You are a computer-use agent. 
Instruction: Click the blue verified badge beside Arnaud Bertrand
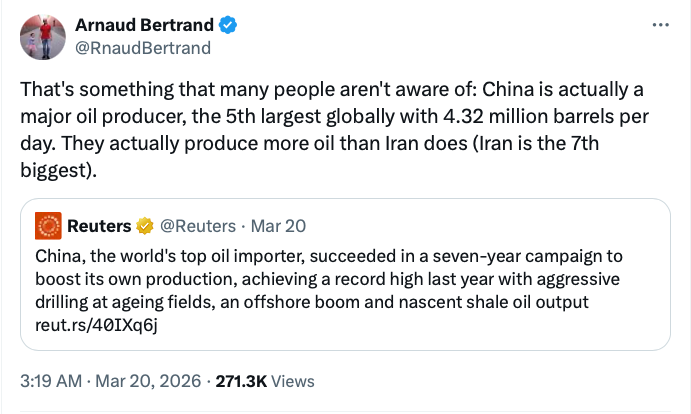226,25
